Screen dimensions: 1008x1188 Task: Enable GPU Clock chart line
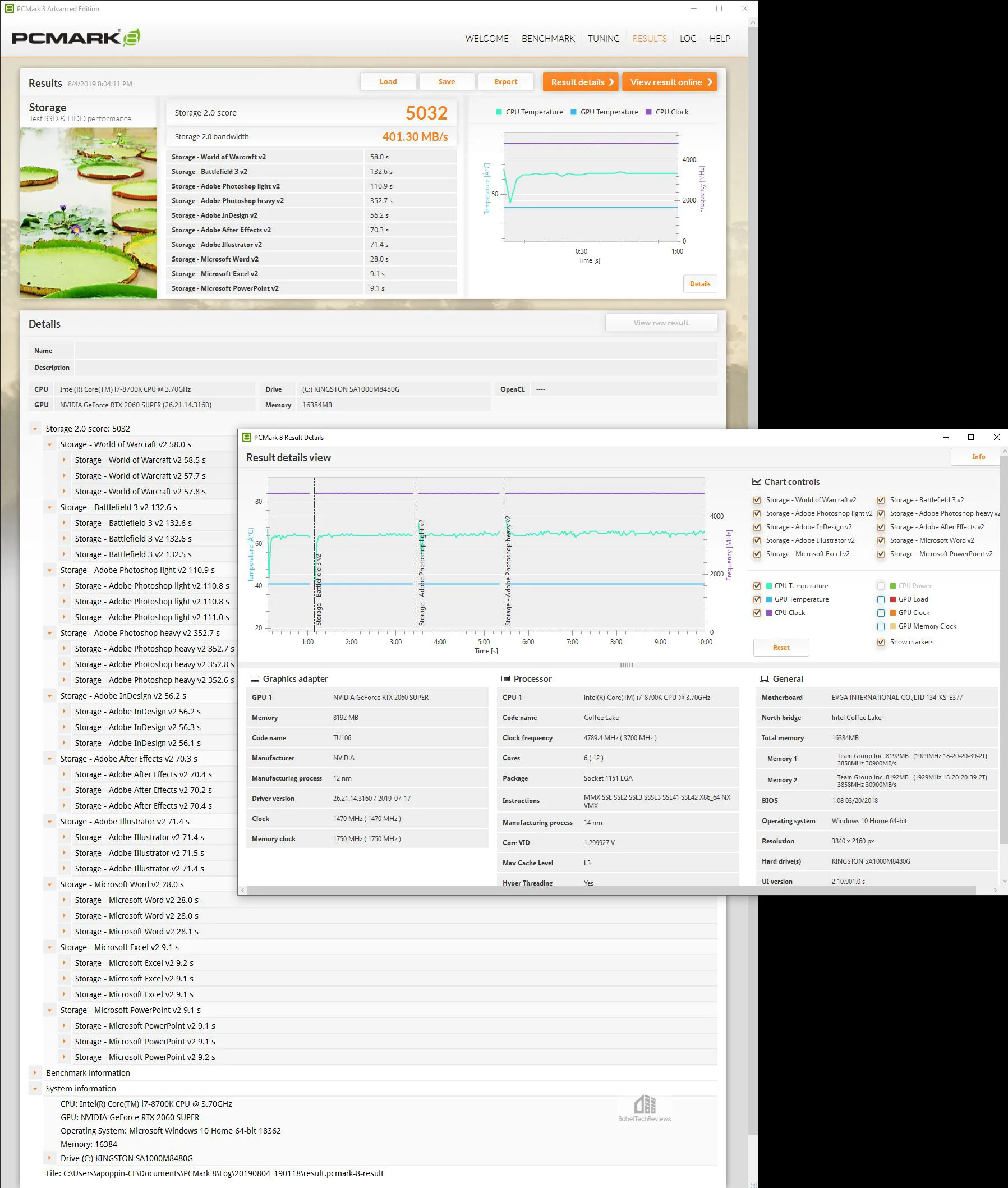click(x=881, y=613)
